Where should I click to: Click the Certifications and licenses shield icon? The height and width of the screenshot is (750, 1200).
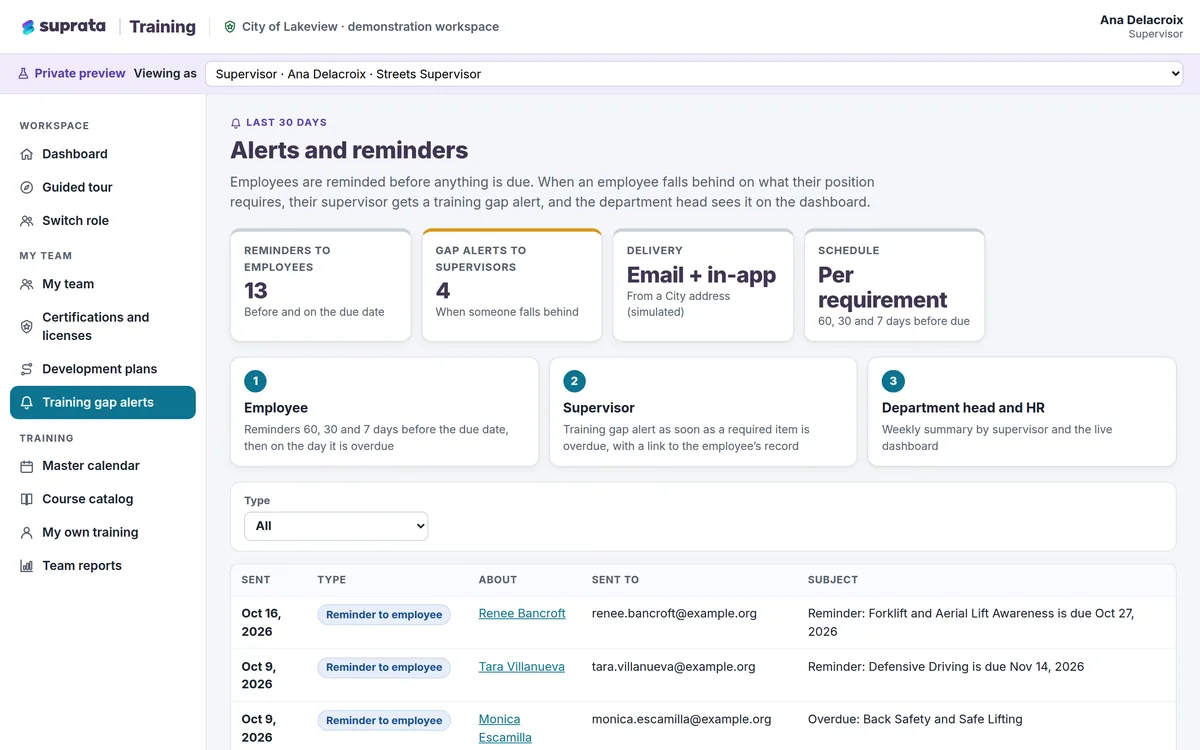[x=27, y=327]
